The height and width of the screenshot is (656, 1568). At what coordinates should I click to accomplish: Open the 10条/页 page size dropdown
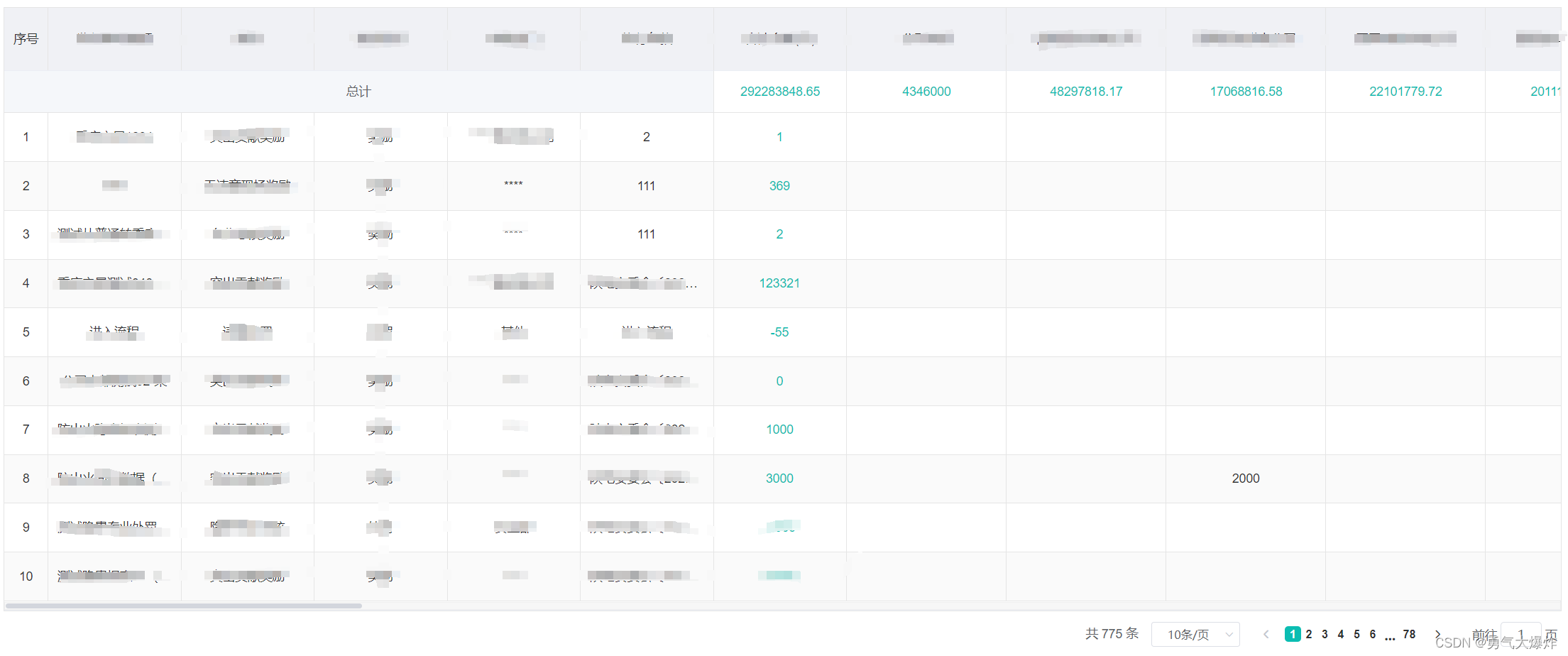click(1196, 634)
